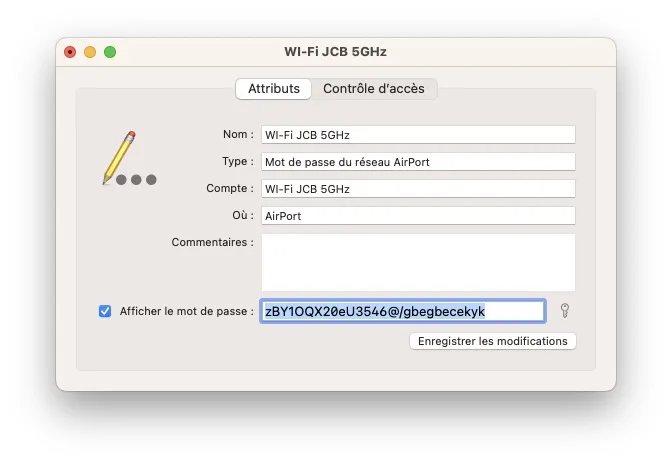Select the Attributs tab
Viewport: 672px width, 465px height.
click(274, 89)
